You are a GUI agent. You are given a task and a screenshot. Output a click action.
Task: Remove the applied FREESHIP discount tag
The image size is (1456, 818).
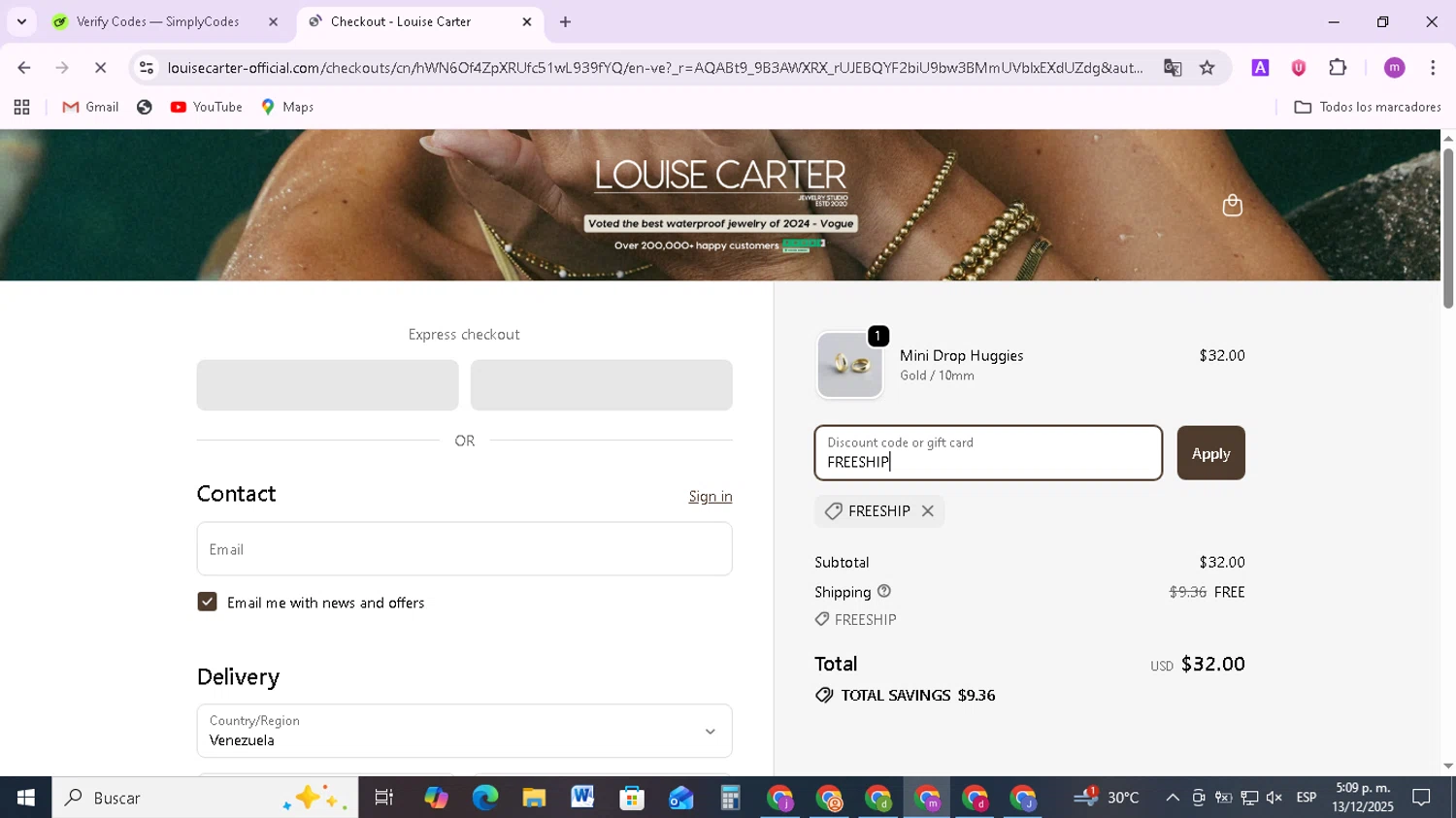click(x=928, y=511)
